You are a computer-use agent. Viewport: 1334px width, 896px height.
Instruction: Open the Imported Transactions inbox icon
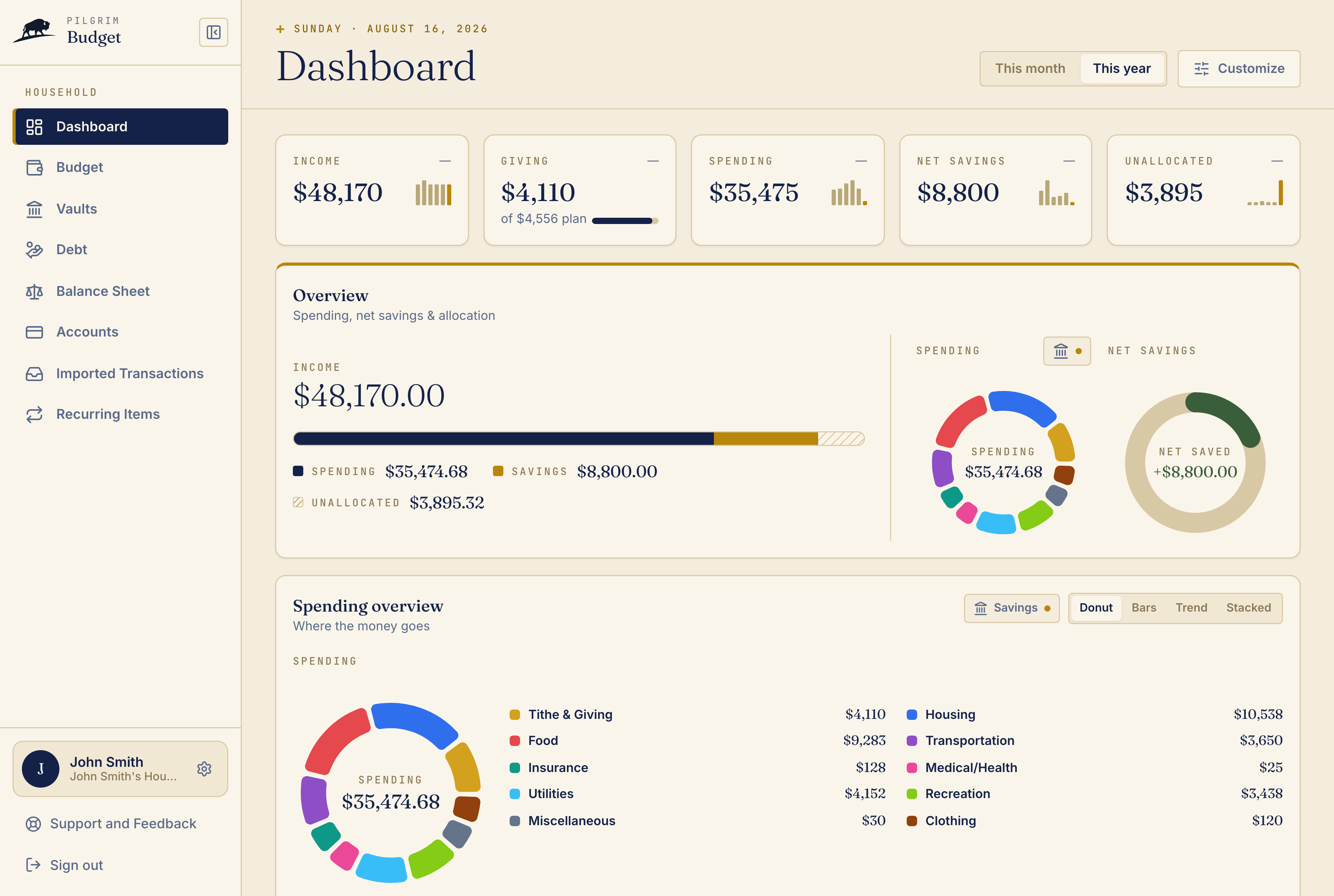click(x=34, y=374)
